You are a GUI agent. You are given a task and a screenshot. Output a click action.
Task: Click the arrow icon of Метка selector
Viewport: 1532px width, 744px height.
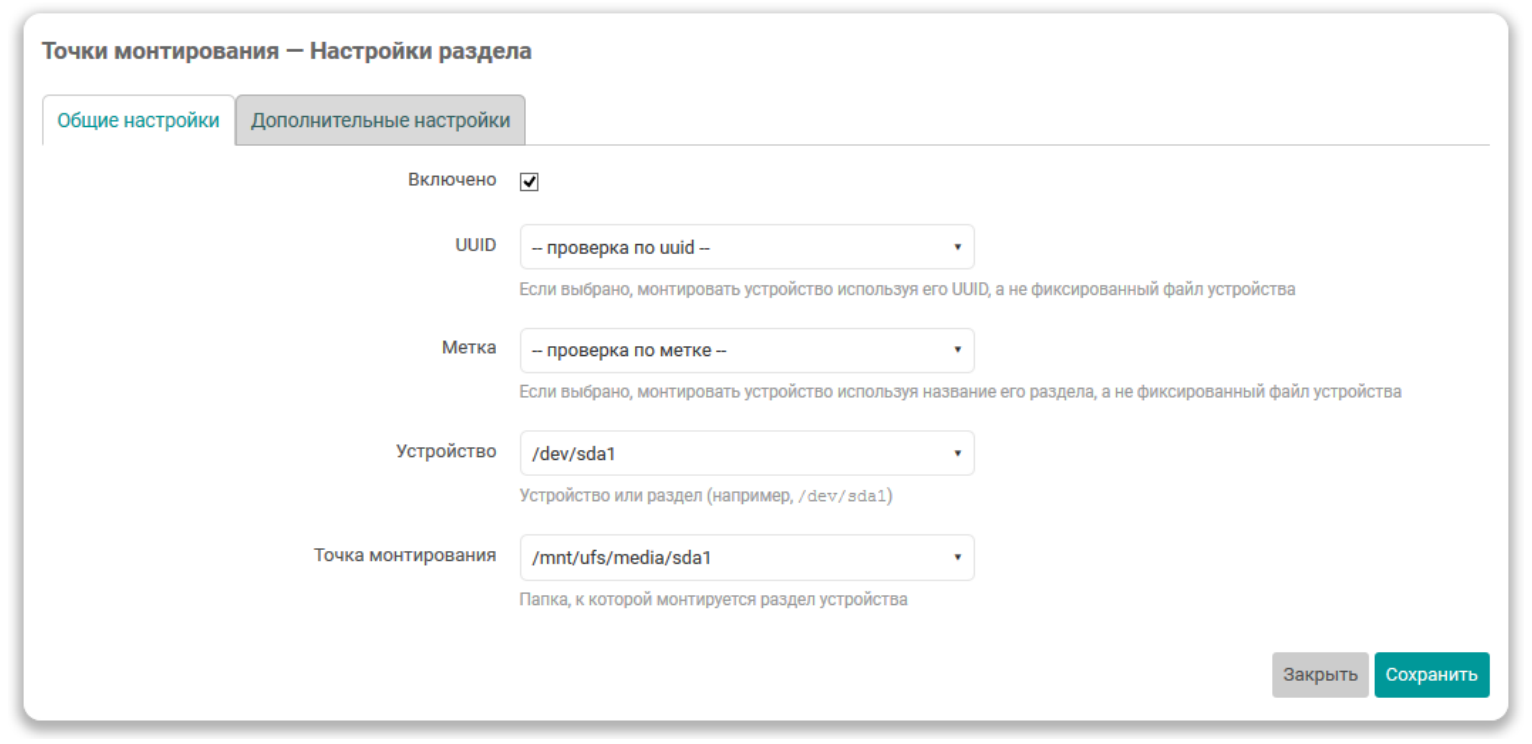(x=957, y=350)
